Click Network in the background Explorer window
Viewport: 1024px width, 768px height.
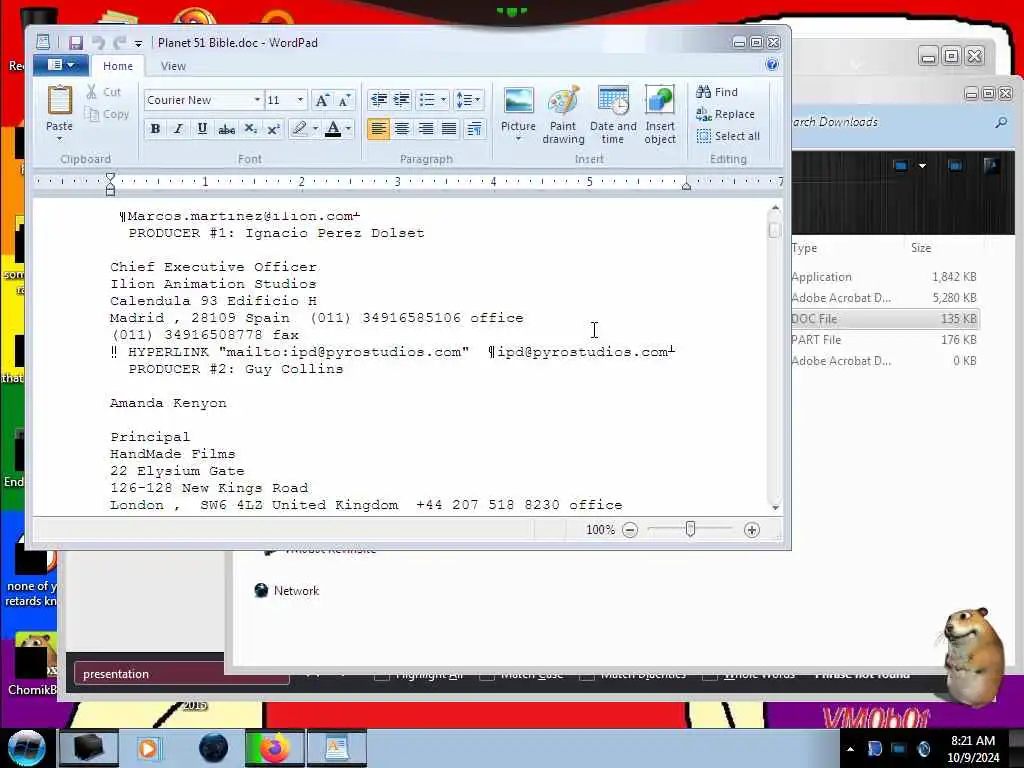[287, 590]
